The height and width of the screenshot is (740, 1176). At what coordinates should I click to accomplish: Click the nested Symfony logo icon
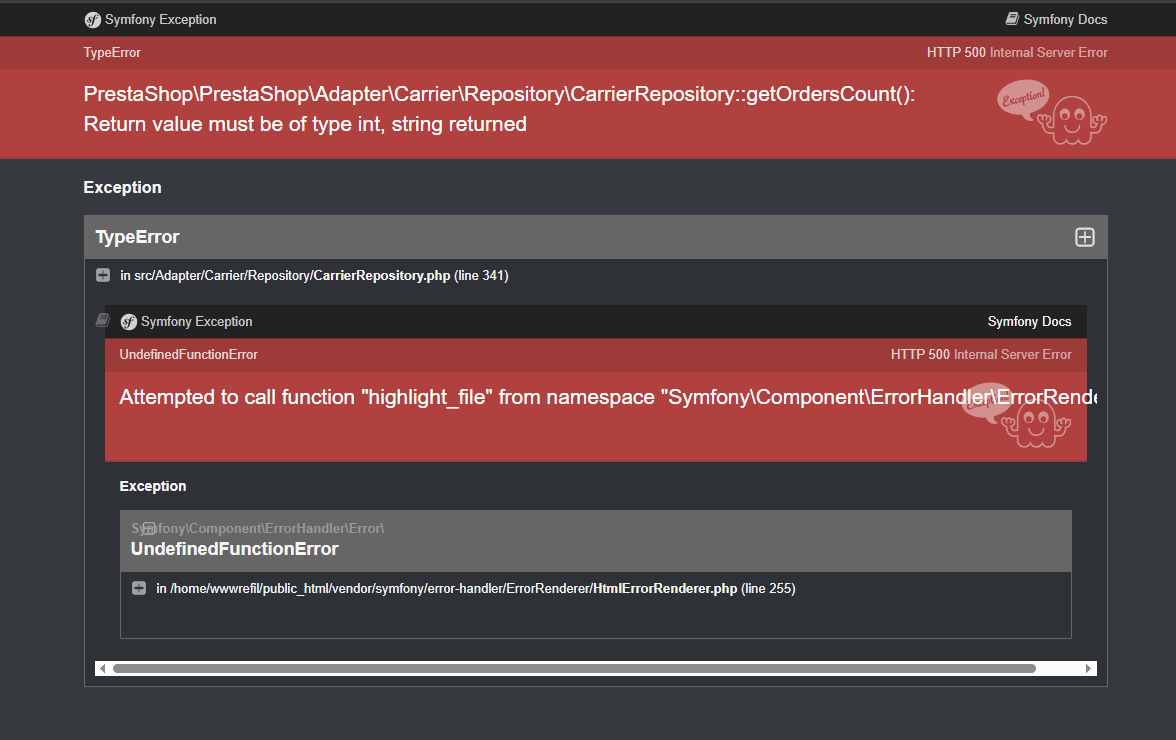(x=129, y=322)
